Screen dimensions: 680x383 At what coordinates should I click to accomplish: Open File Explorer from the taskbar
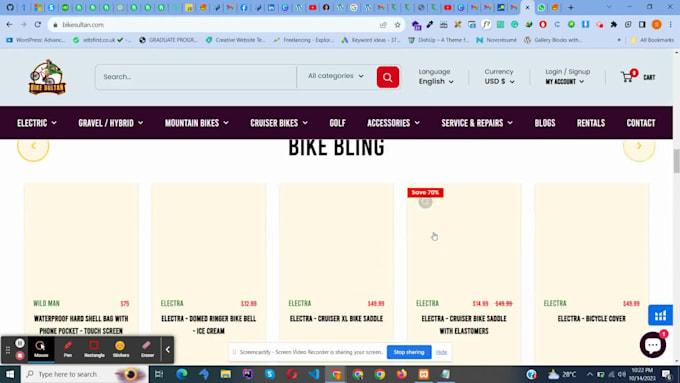tap(226, 374)
